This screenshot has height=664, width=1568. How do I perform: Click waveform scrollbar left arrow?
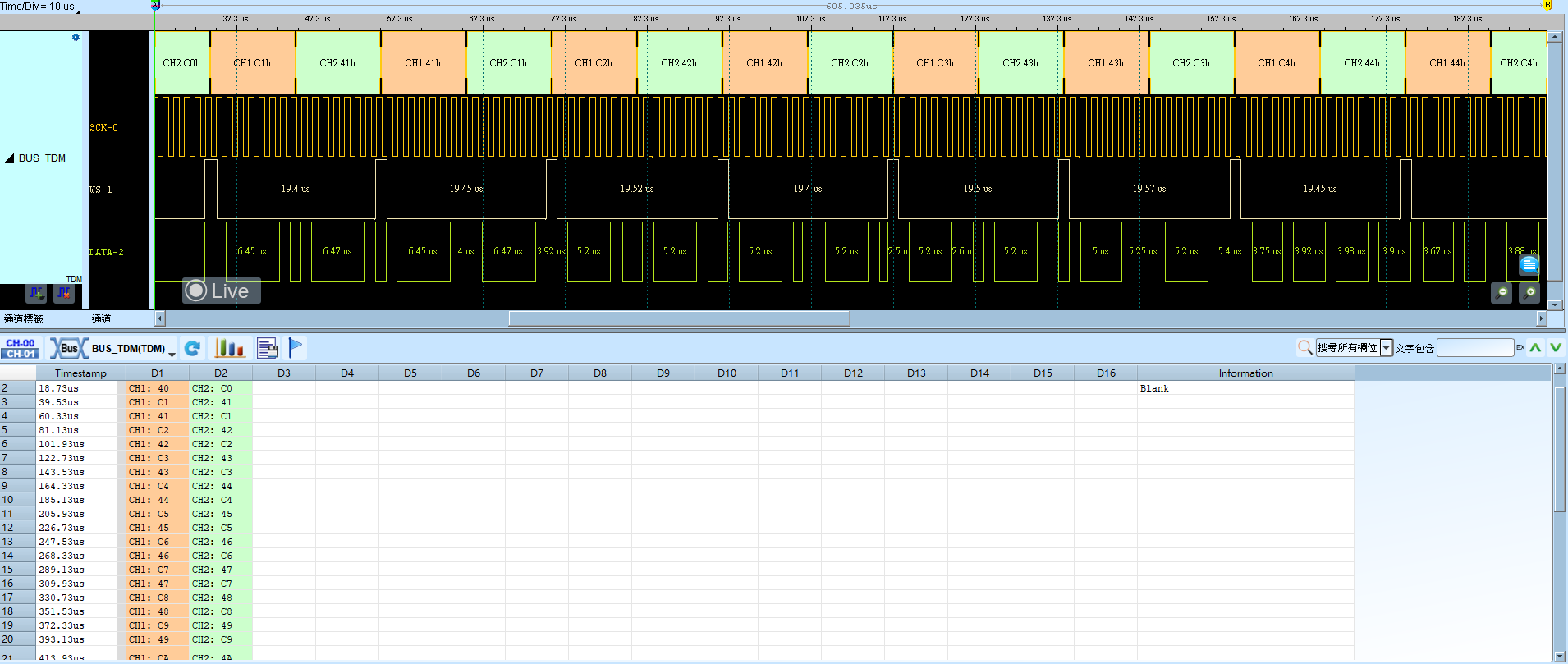(x=160, y=318)
